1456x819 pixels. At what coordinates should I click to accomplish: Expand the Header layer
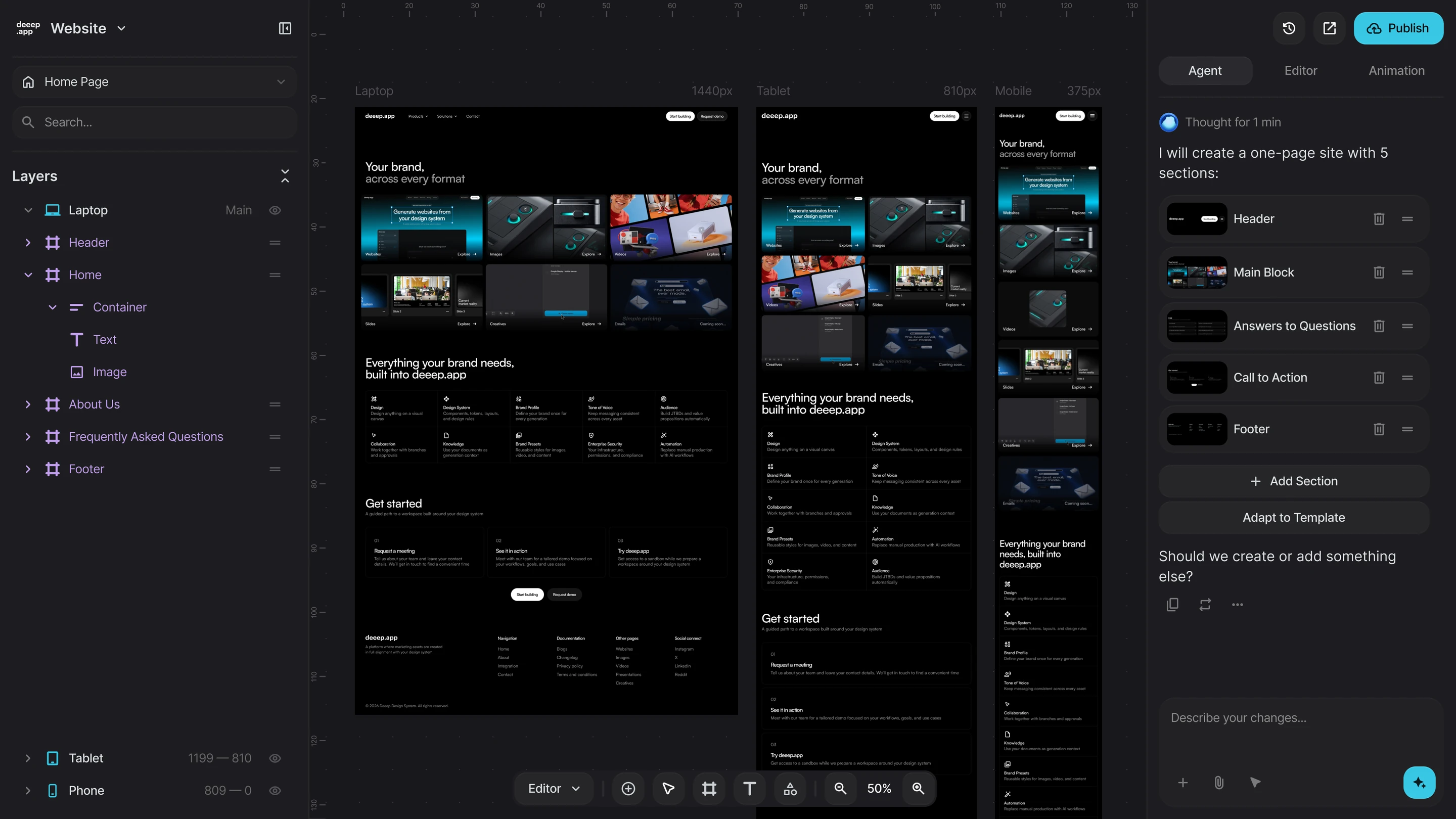(x=28, y=243)
